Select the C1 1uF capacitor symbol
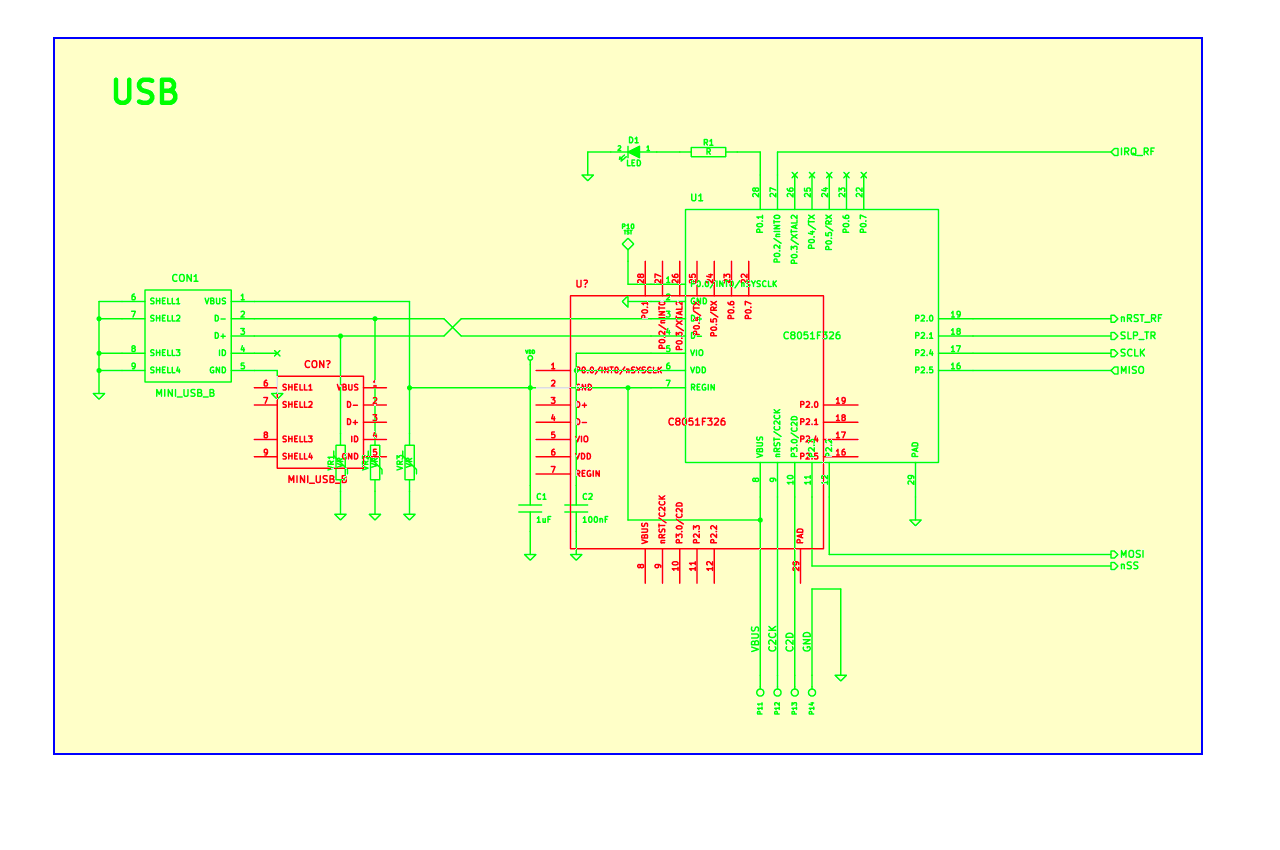This screenshot has height=850, width=1280. click(x=529, y=508)
